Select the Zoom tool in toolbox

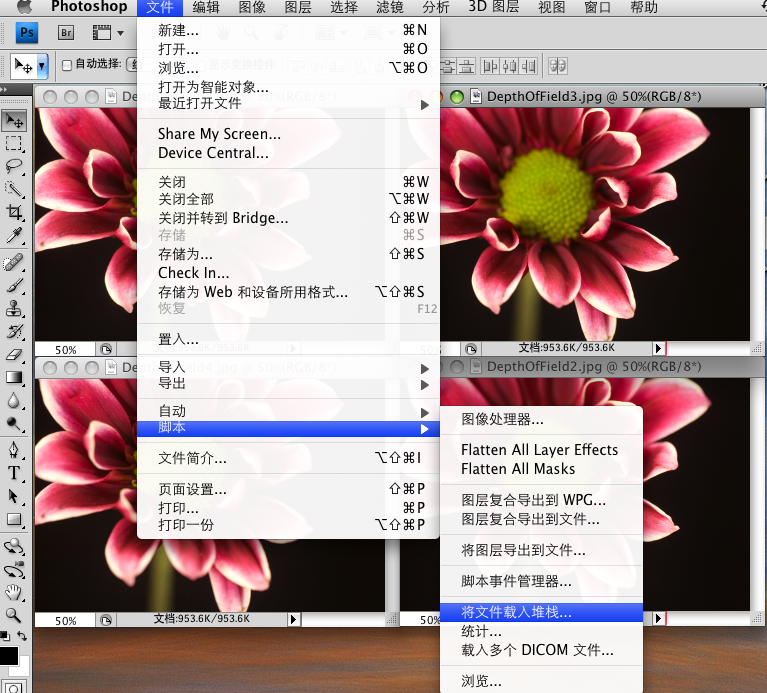(14, 615)
